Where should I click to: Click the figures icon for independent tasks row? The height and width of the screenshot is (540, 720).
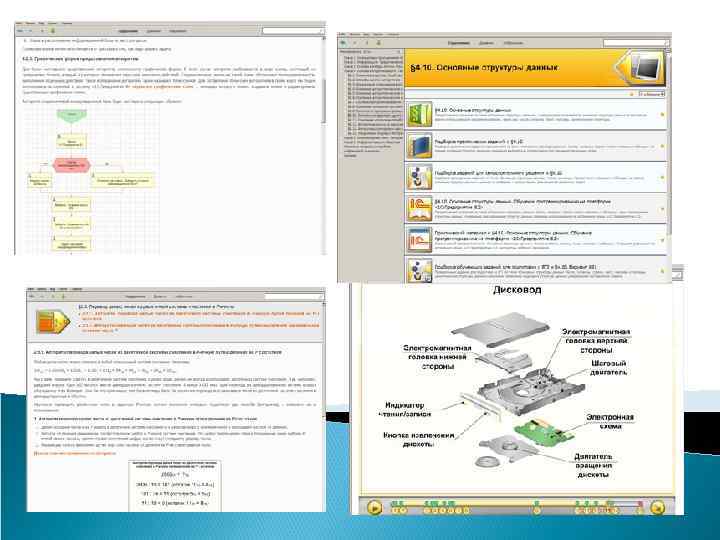coord(419,177)
